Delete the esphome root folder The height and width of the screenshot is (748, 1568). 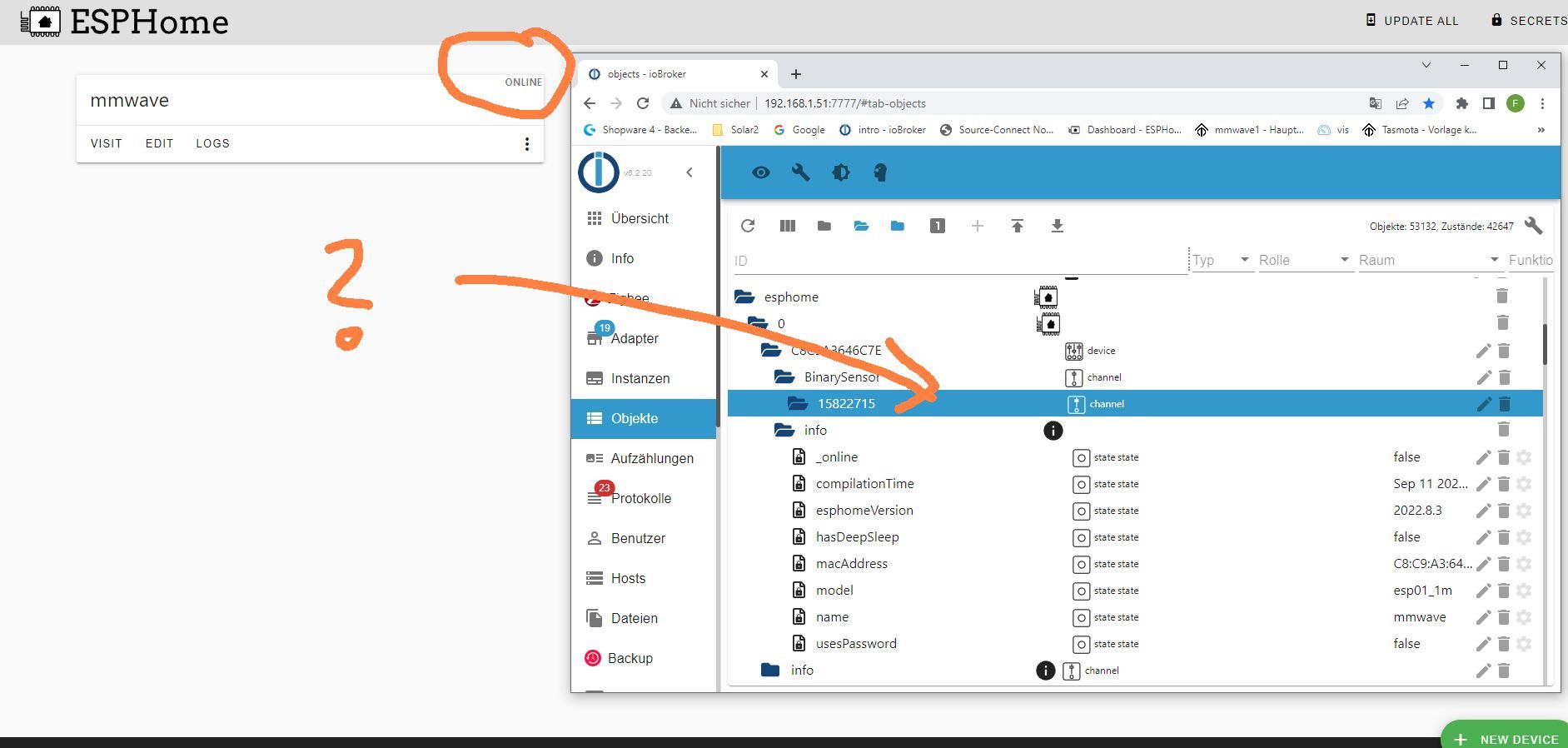point(1501,296)
